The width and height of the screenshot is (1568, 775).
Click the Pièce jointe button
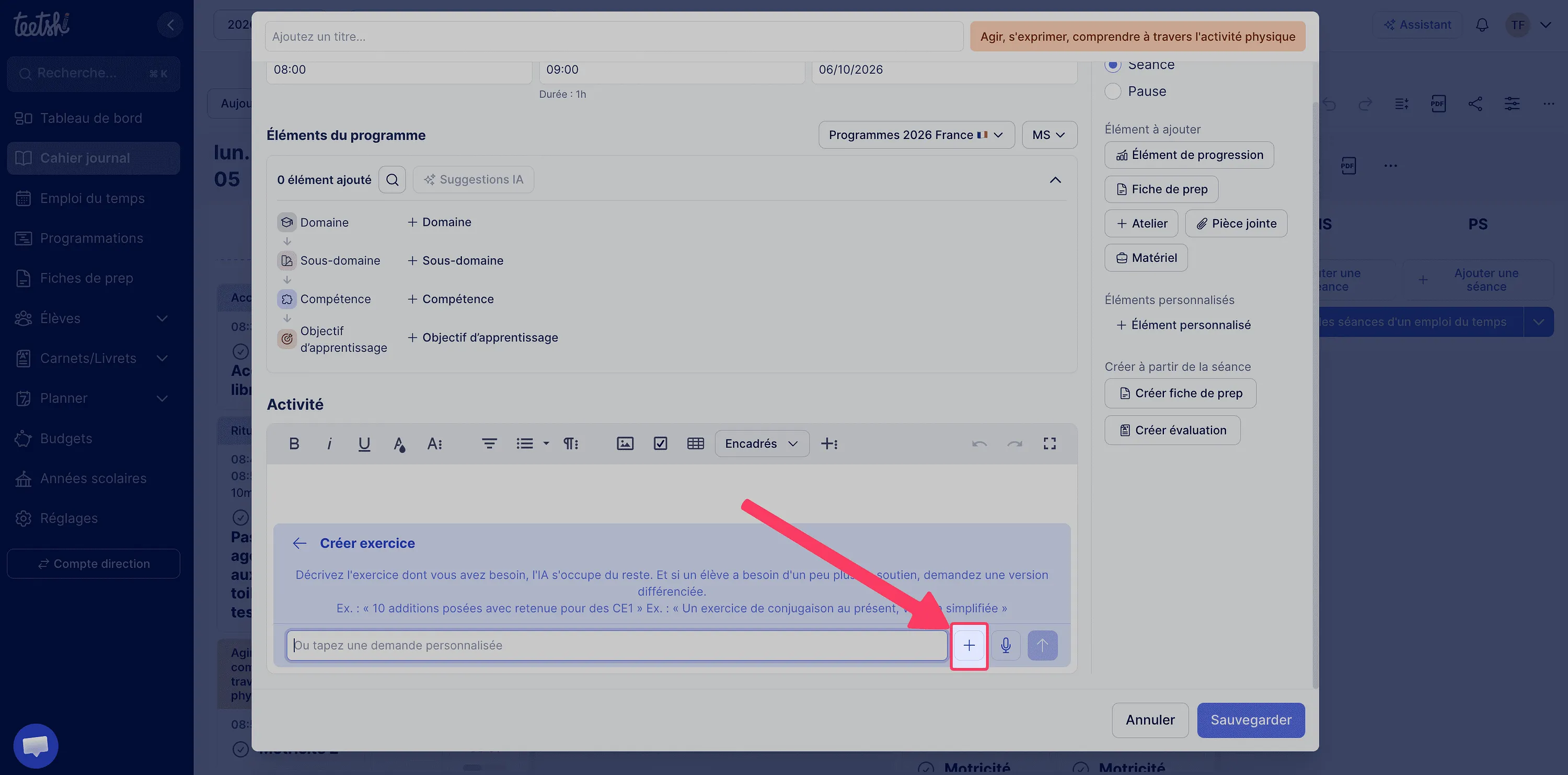coord(1236,223)
